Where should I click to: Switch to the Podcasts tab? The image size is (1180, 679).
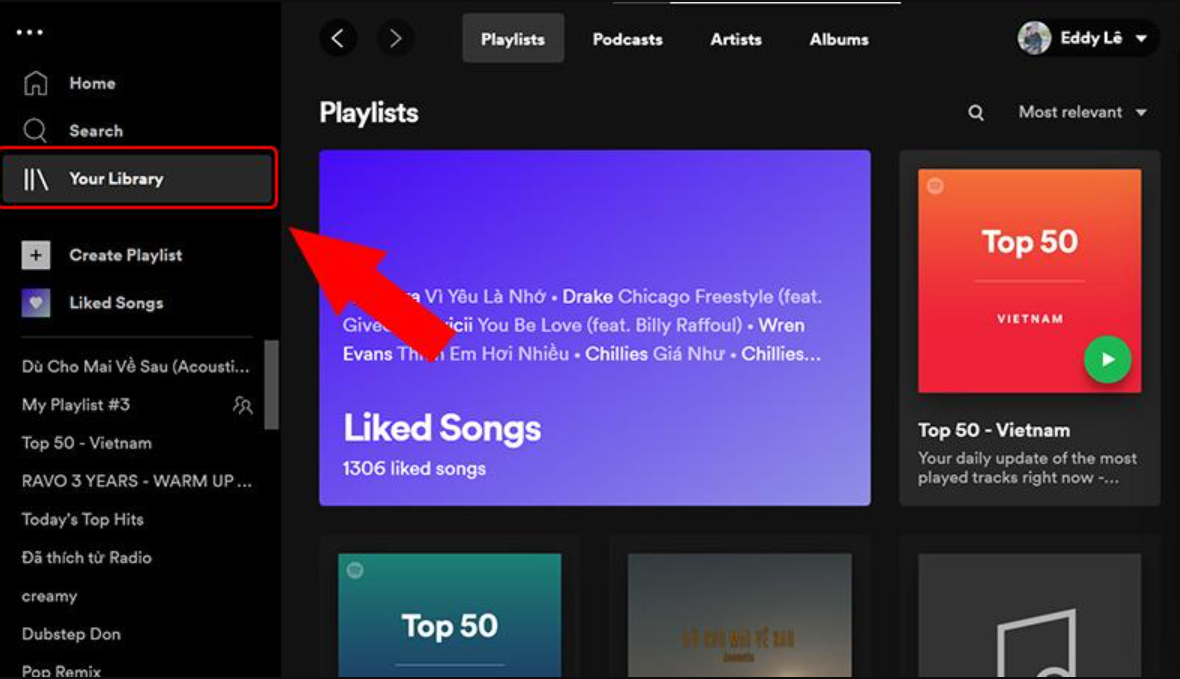pos(628,38)
